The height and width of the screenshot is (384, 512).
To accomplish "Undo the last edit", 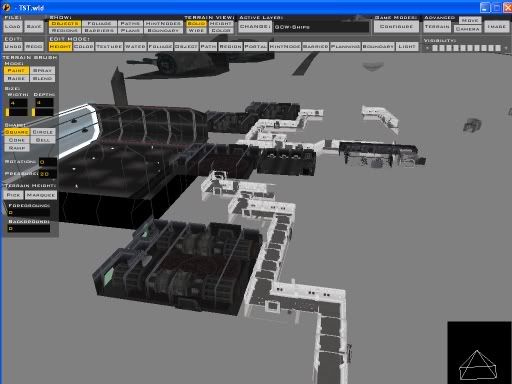I will tap(13, 46).
